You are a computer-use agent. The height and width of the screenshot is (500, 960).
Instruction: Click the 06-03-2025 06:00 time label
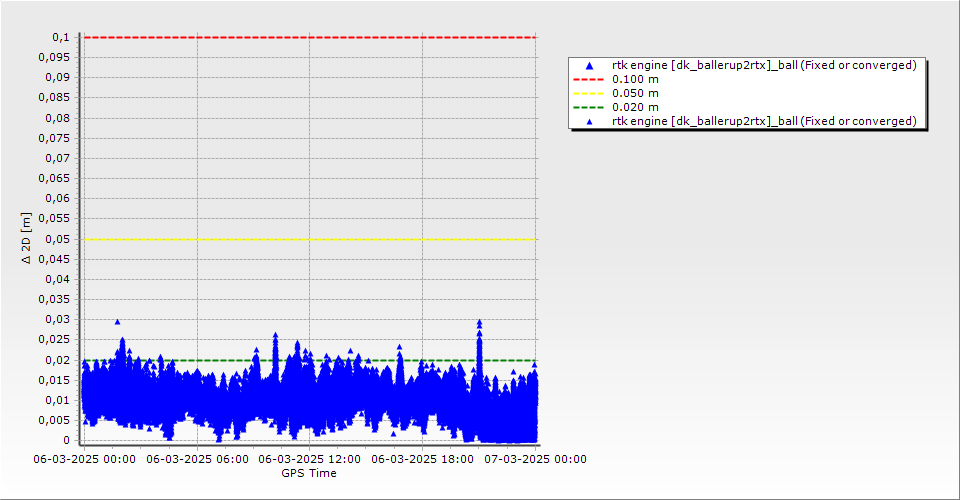click(197, 459)
